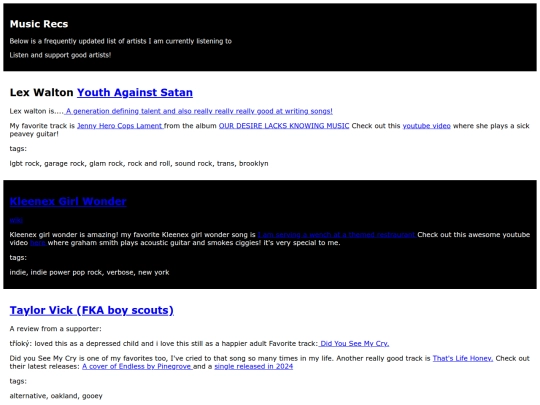Click the 'A generation defining talent' link
The width and height of the screenshot is (540, 405).
198,111
